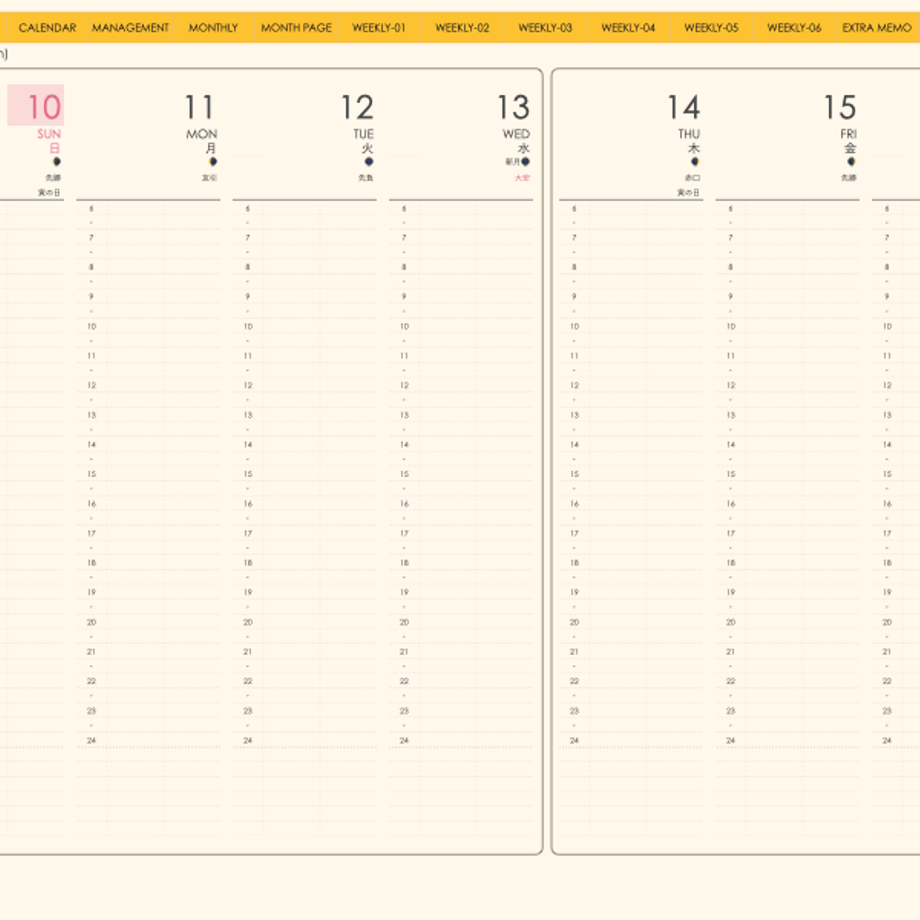Navigate to the WEEKLY-04 tab
Screen dimensions: 920x920
pos(628,28)
